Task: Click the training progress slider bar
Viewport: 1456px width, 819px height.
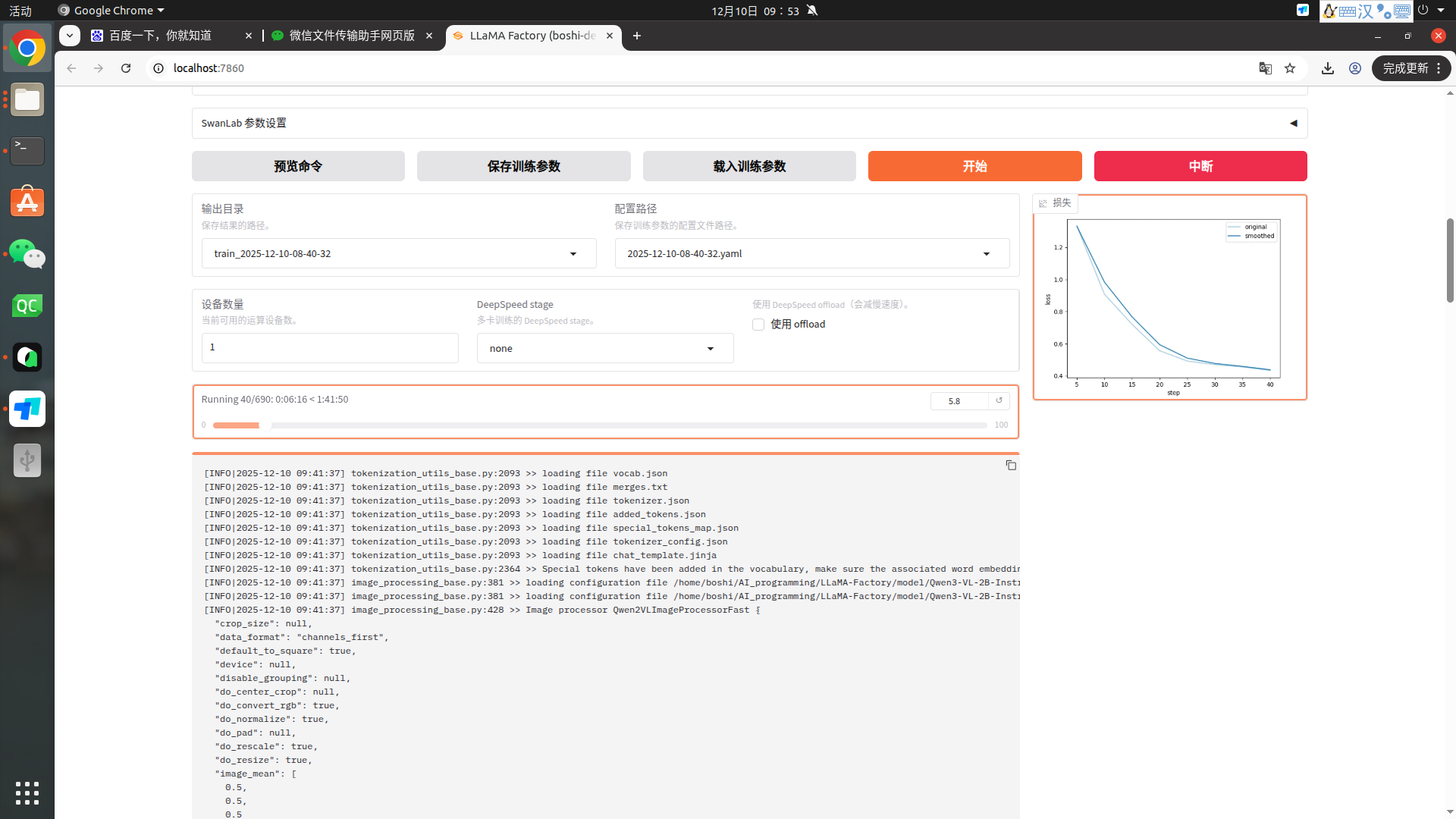Action: click(599, 425)
